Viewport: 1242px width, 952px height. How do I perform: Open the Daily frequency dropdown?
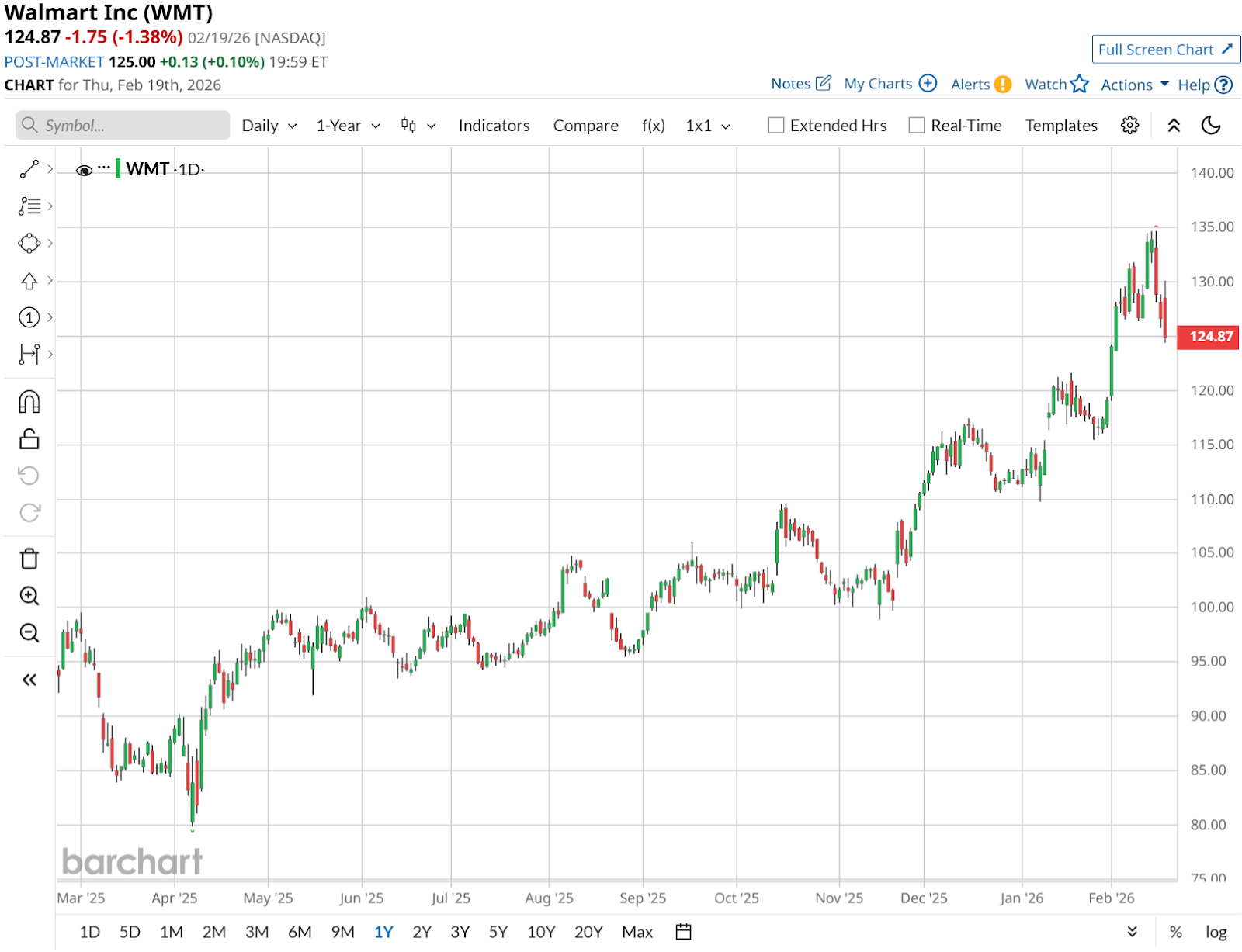pos(269,126)
